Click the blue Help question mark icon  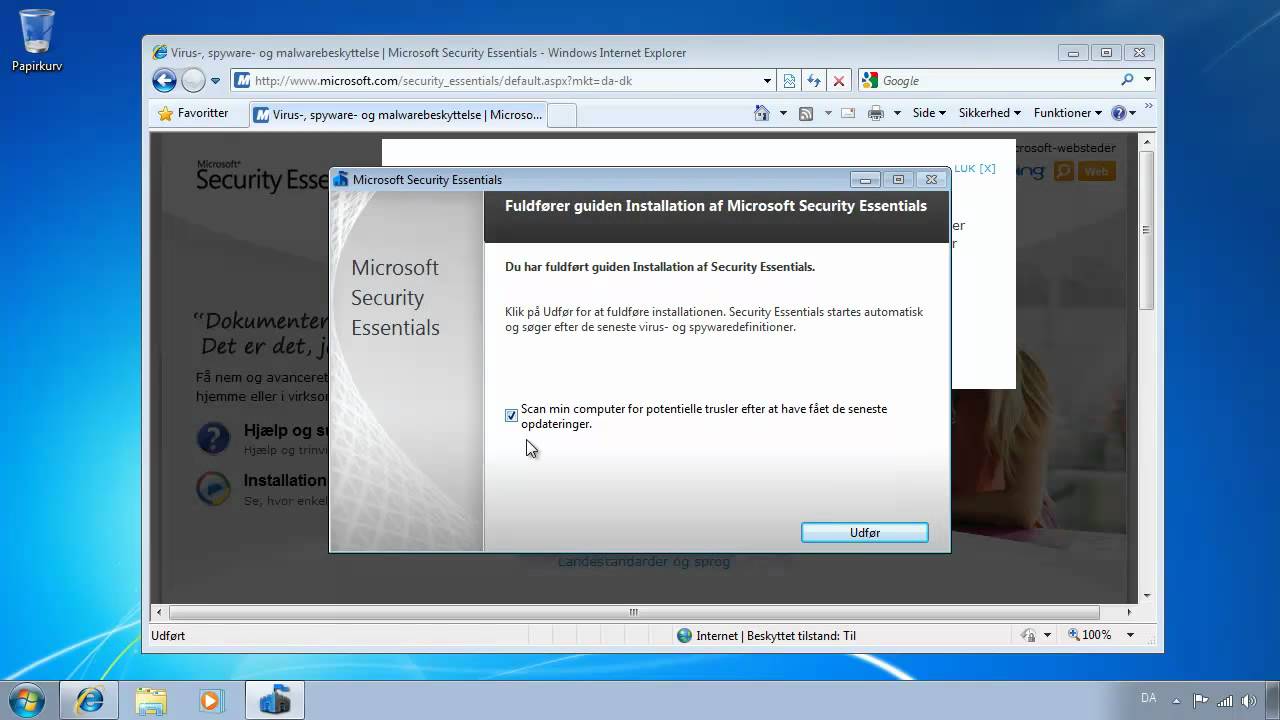click(x=1119, y=113)
